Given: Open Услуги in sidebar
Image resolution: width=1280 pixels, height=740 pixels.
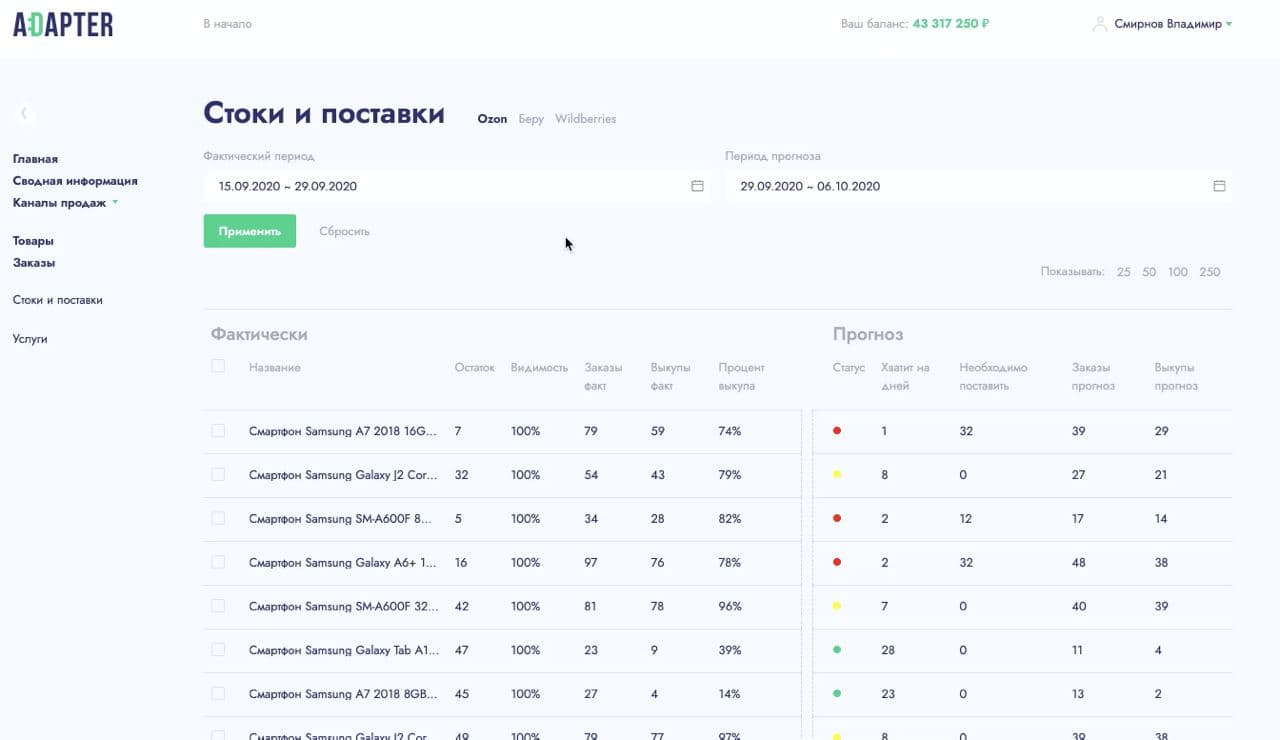Looking at the screenshot, I should click(30, 339).
